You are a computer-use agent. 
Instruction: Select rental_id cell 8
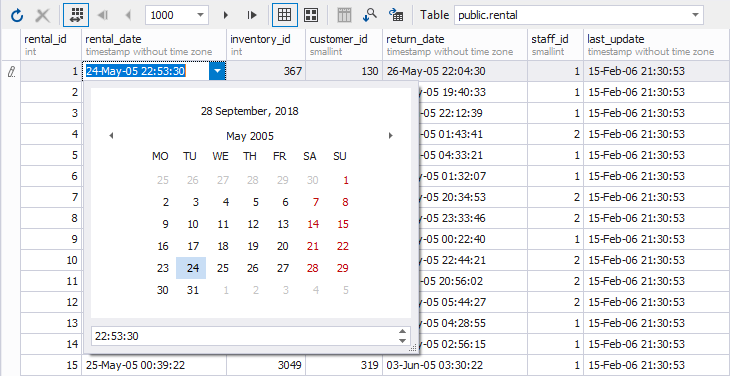click(51, 218)
